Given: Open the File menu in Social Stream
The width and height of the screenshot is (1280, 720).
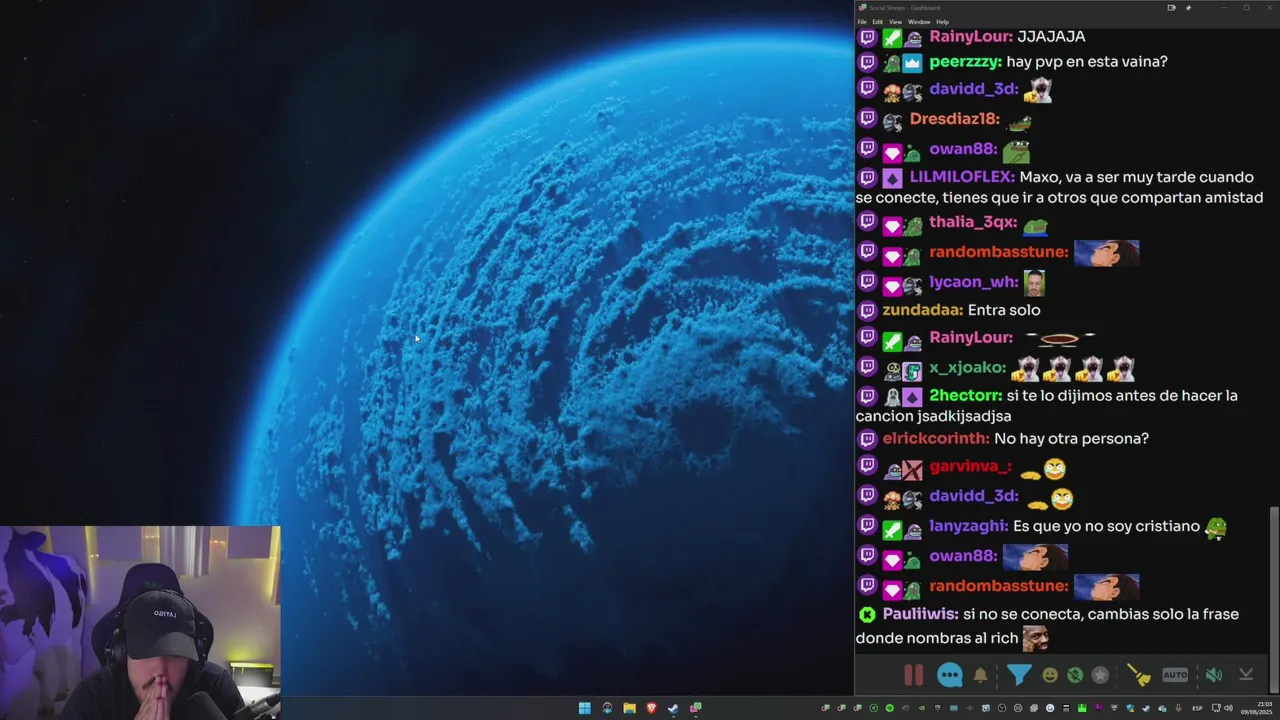Looking at the screenshot, I should (862, 21).
